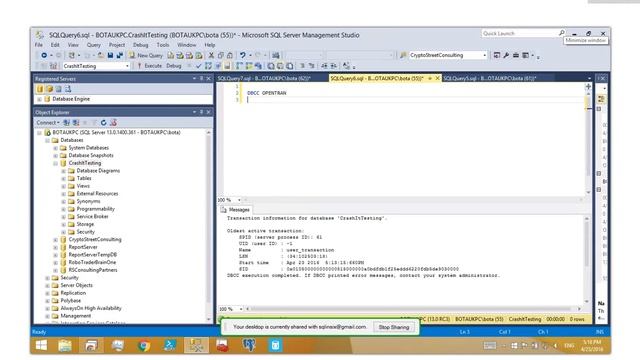
Task: Collapse the CrashItTesting database node
Action: (x=56, y=163)
